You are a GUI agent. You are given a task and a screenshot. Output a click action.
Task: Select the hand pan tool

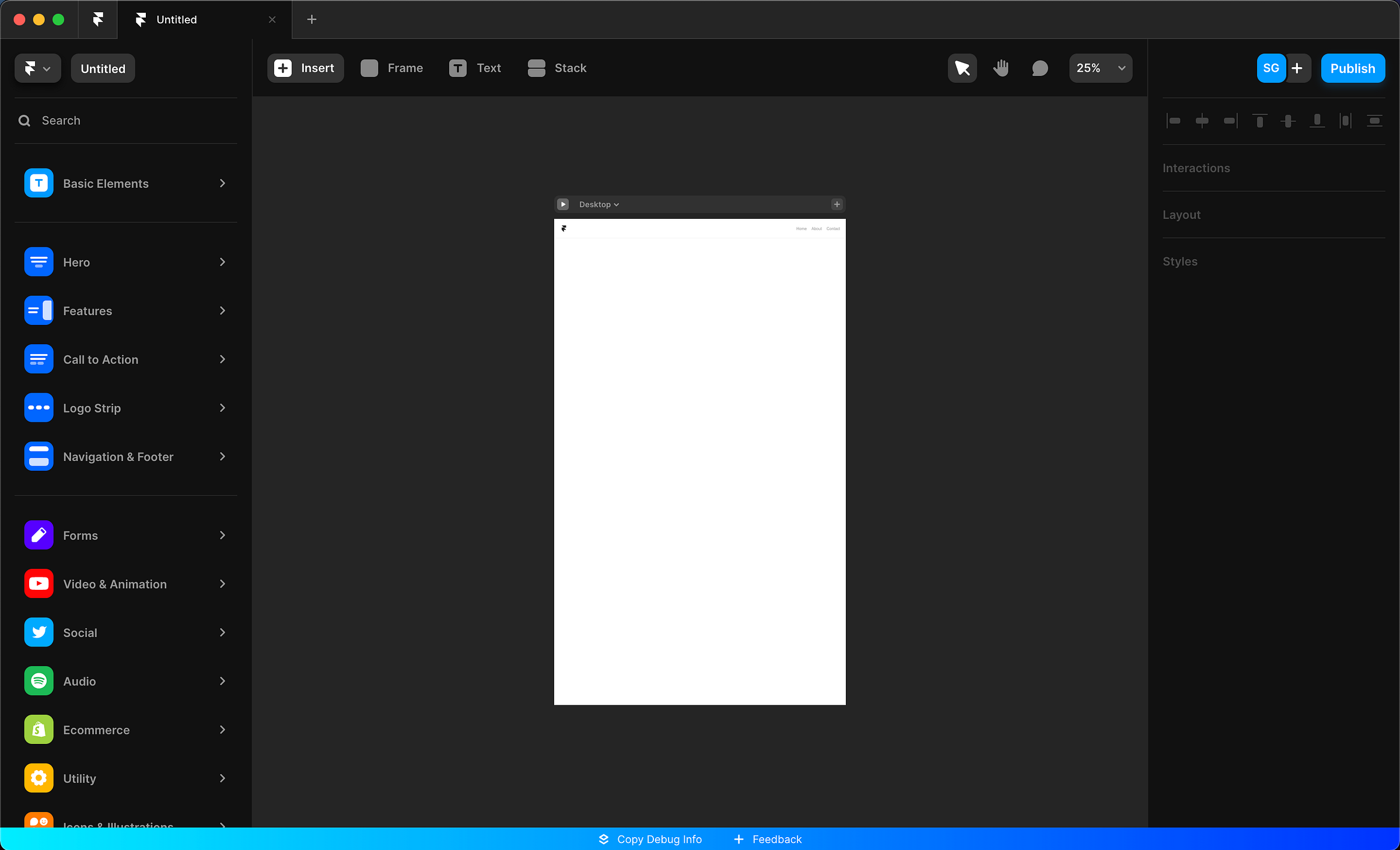1001,68
